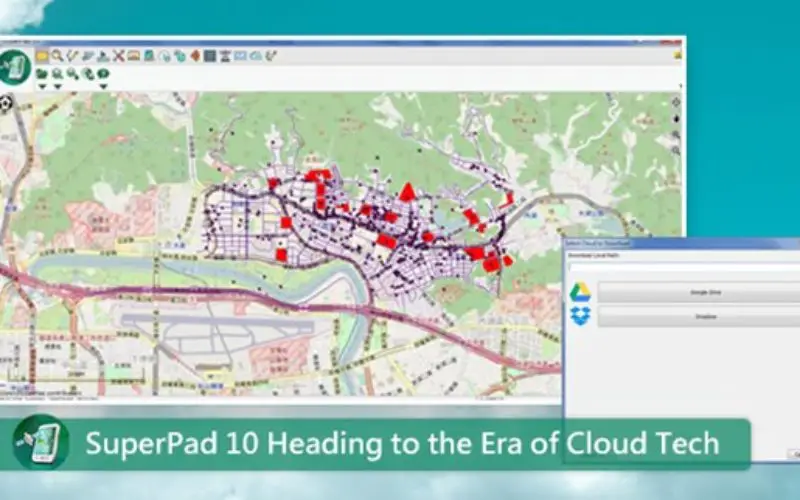Click the Google Drive logo icon
The image size is (800, 500).
[x=580, y=292]
